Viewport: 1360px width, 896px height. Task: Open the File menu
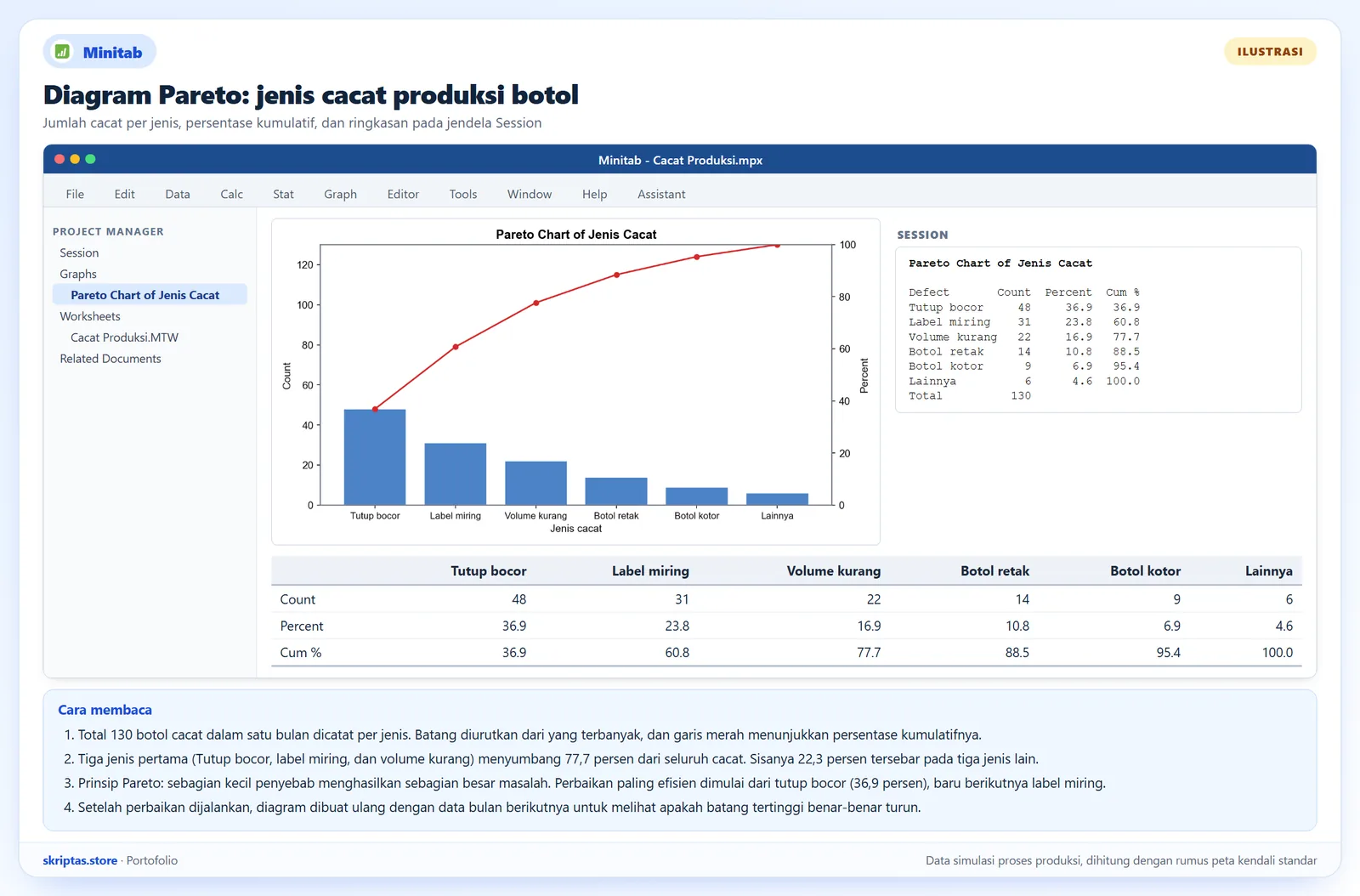pos(75,194)
